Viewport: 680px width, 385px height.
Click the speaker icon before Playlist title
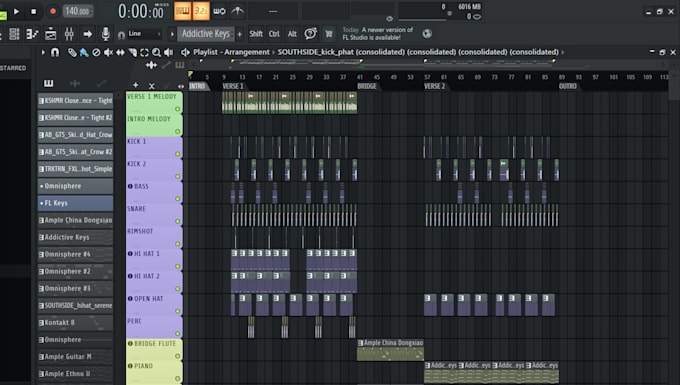coord(185,52)
